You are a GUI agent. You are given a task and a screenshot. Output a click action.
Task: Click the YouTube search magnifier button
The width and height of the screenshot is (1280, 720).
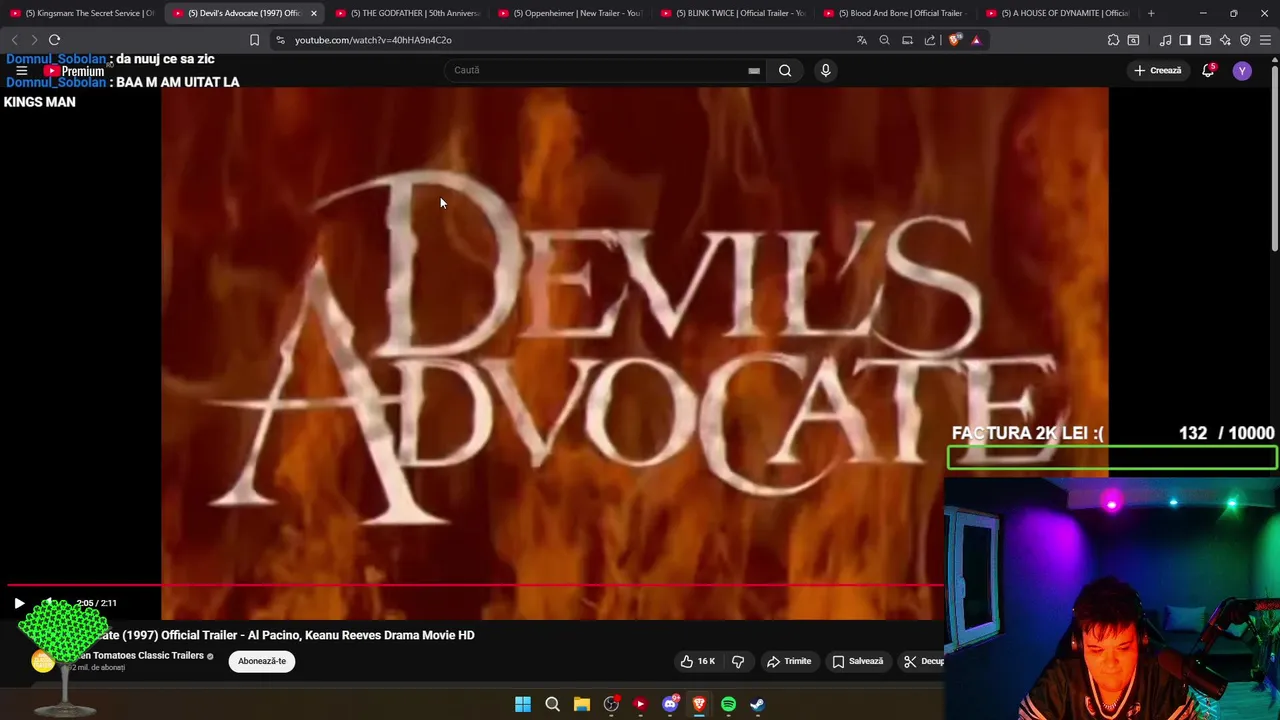(785, 70)
